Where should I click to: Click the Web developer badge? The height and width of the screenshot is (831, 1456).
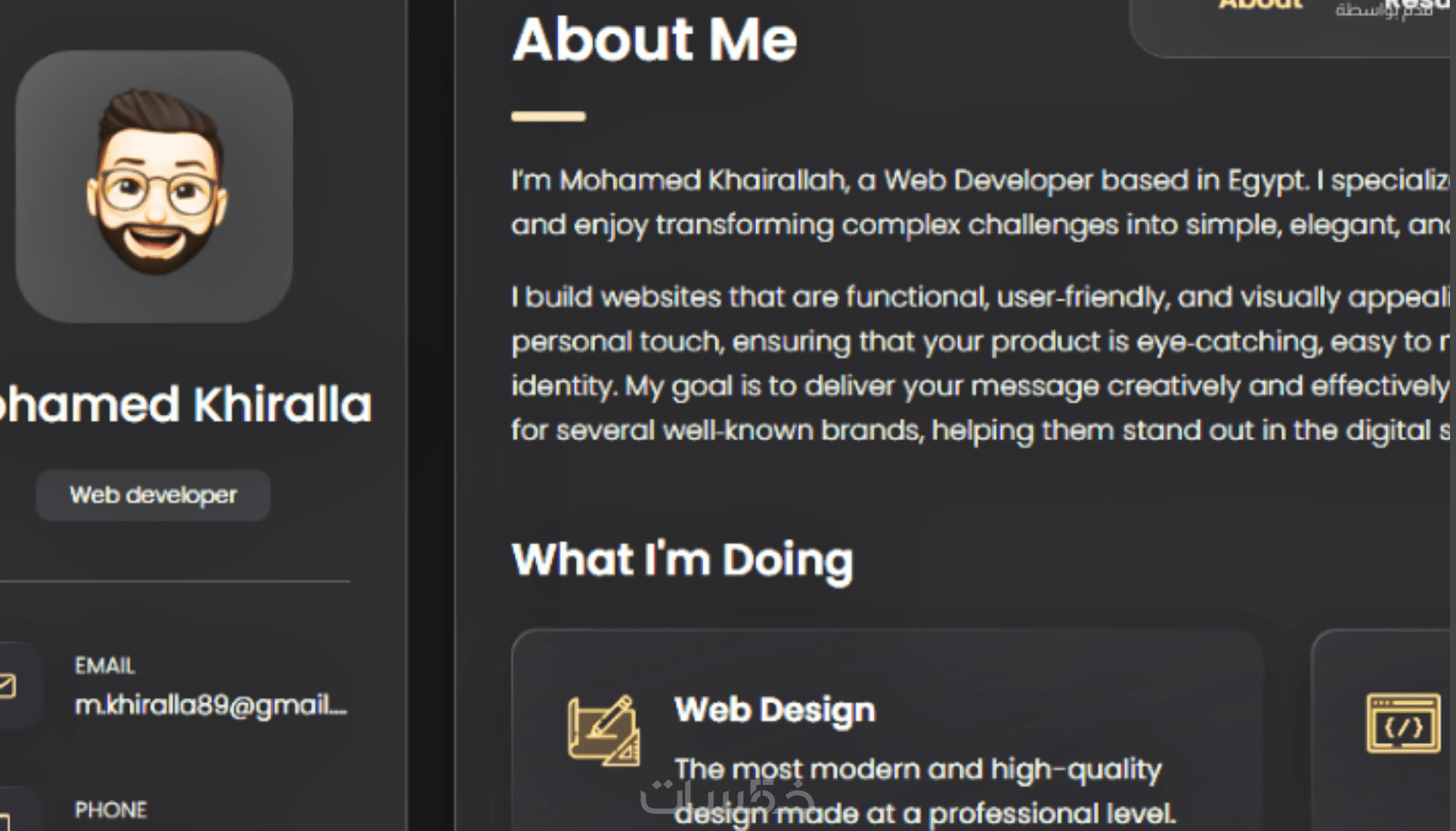tap(153, 495)
